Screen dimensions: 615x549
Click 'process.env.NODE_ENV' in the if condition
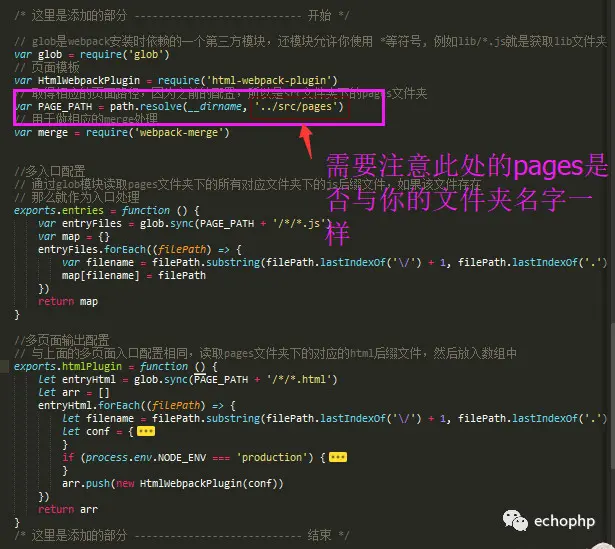coord(146,458)
